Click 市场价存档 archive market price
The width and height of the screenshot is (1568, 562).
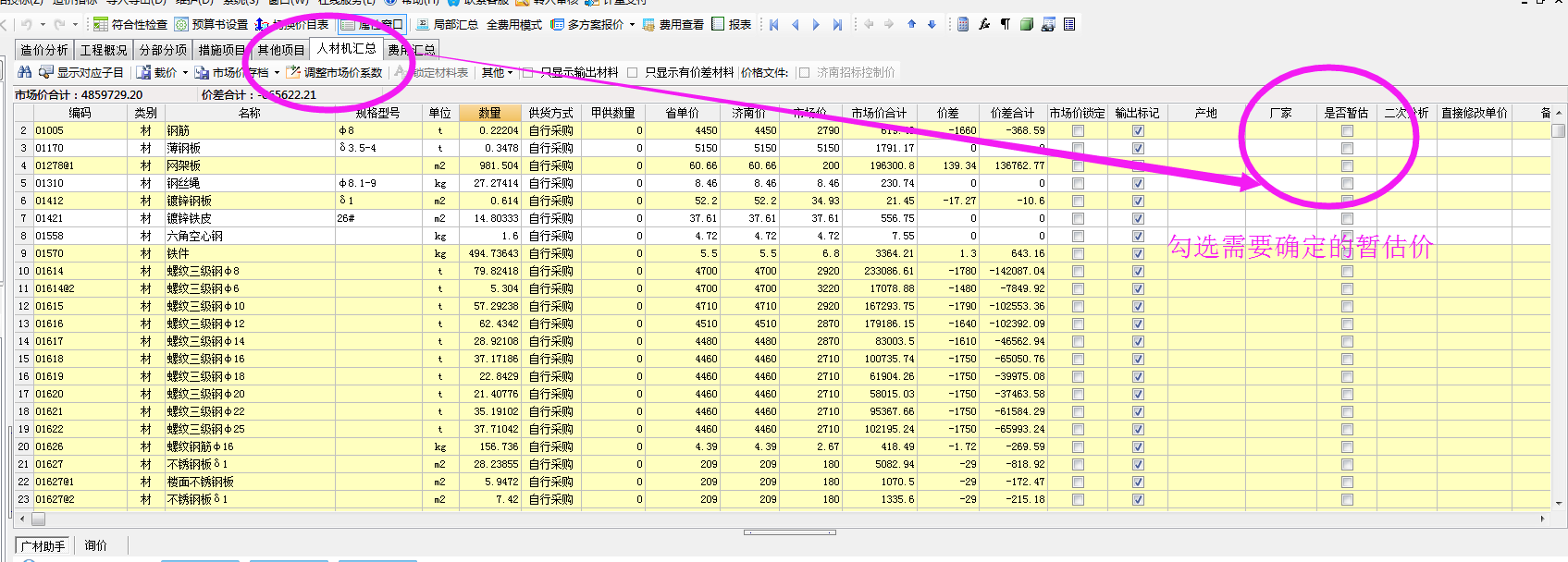point(232,72)
